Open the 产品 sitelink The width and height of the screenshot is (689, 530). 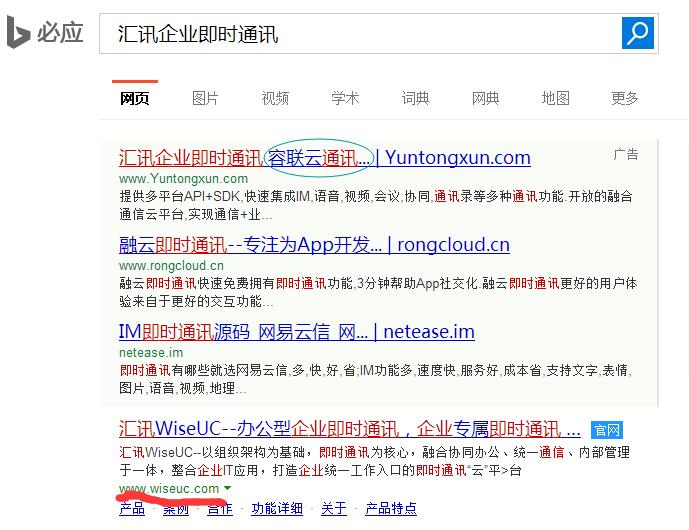pos(132,508)
